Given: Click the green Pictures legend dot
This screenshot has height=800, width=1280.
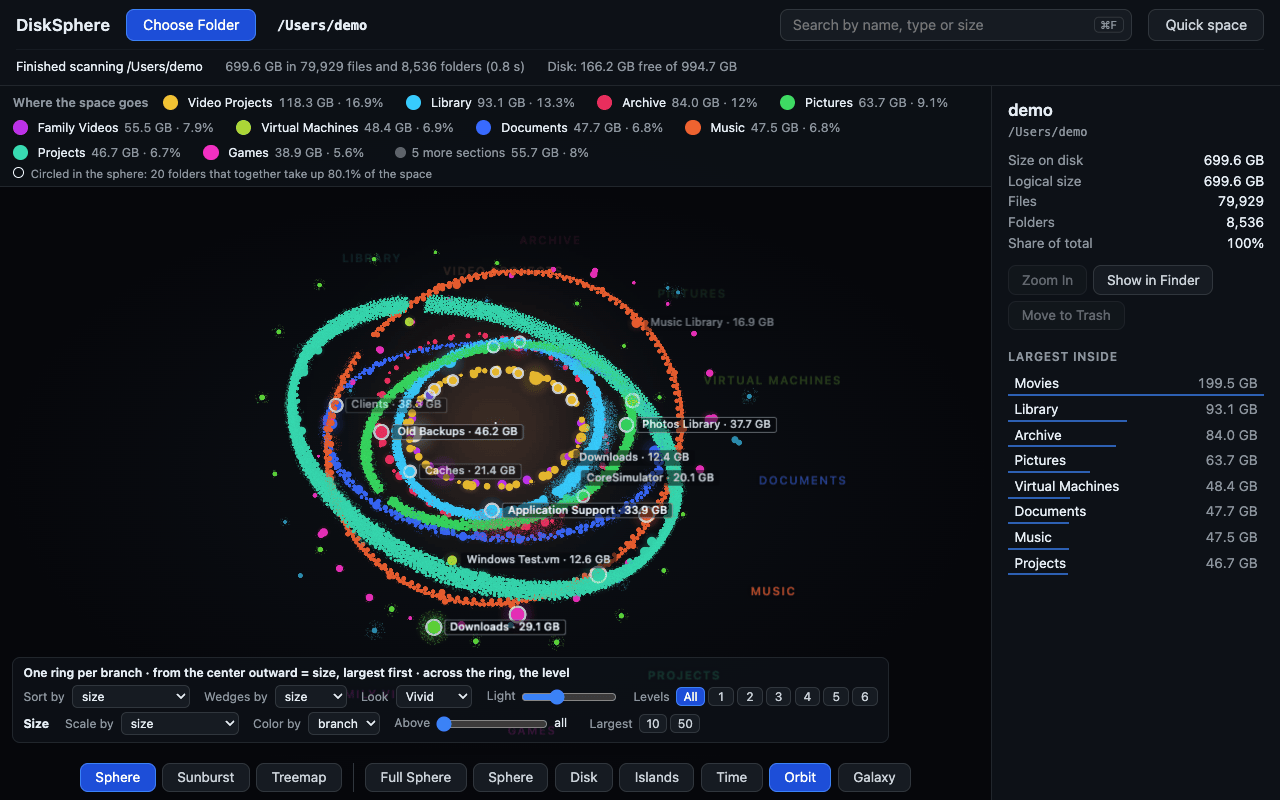Looking at the screenshot, I should [x=788, y=103].
